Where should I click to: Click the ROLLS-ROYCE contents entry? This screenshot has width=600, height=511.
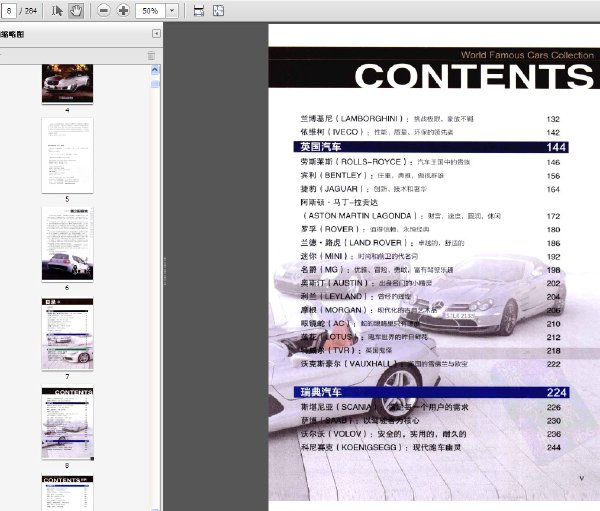point(385,162)
